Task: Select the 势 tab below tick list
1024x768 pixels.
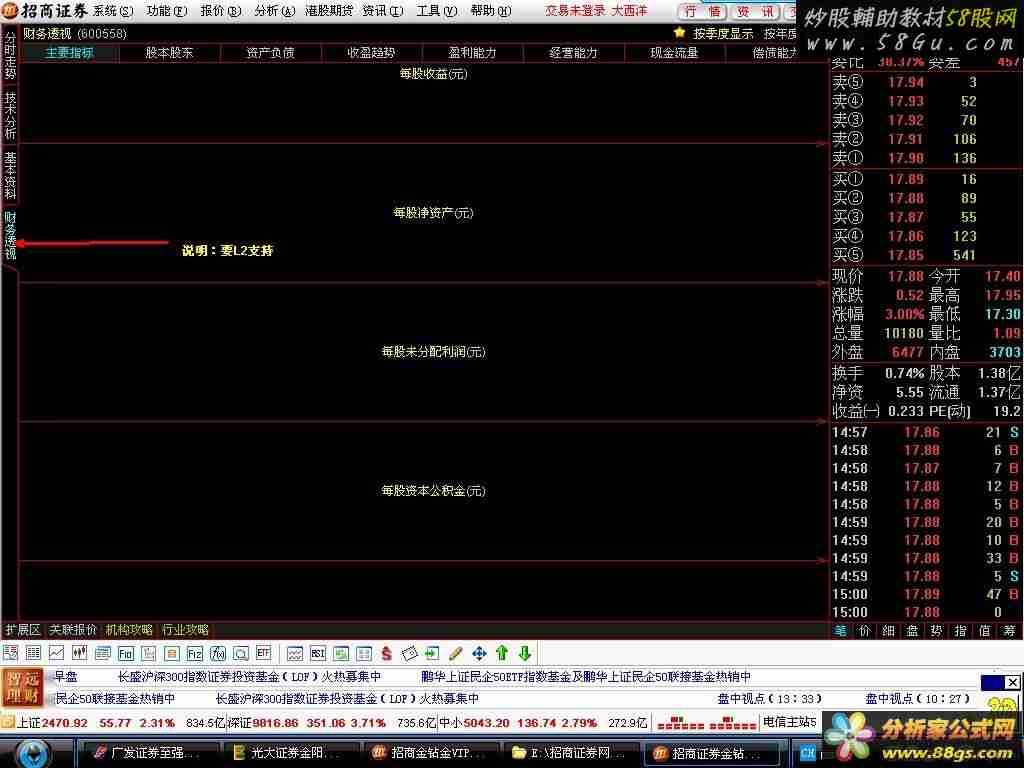Action: [936, 630]
